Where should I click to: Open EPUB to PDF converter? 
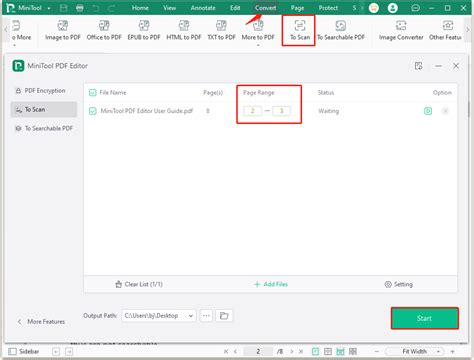144,30
